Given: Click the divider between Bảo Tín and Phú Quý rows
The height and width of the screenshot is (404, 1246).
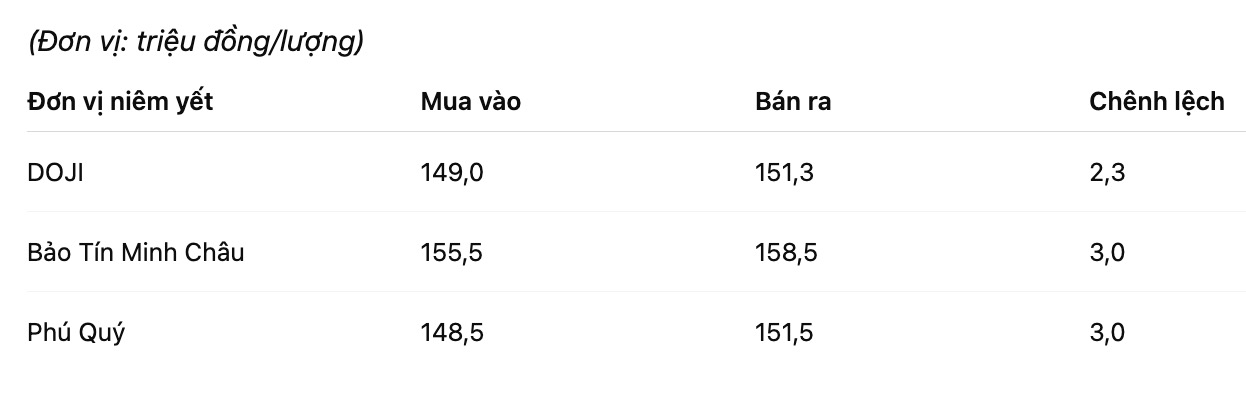Looking at the screenshot, I should (x=636, y=292).
